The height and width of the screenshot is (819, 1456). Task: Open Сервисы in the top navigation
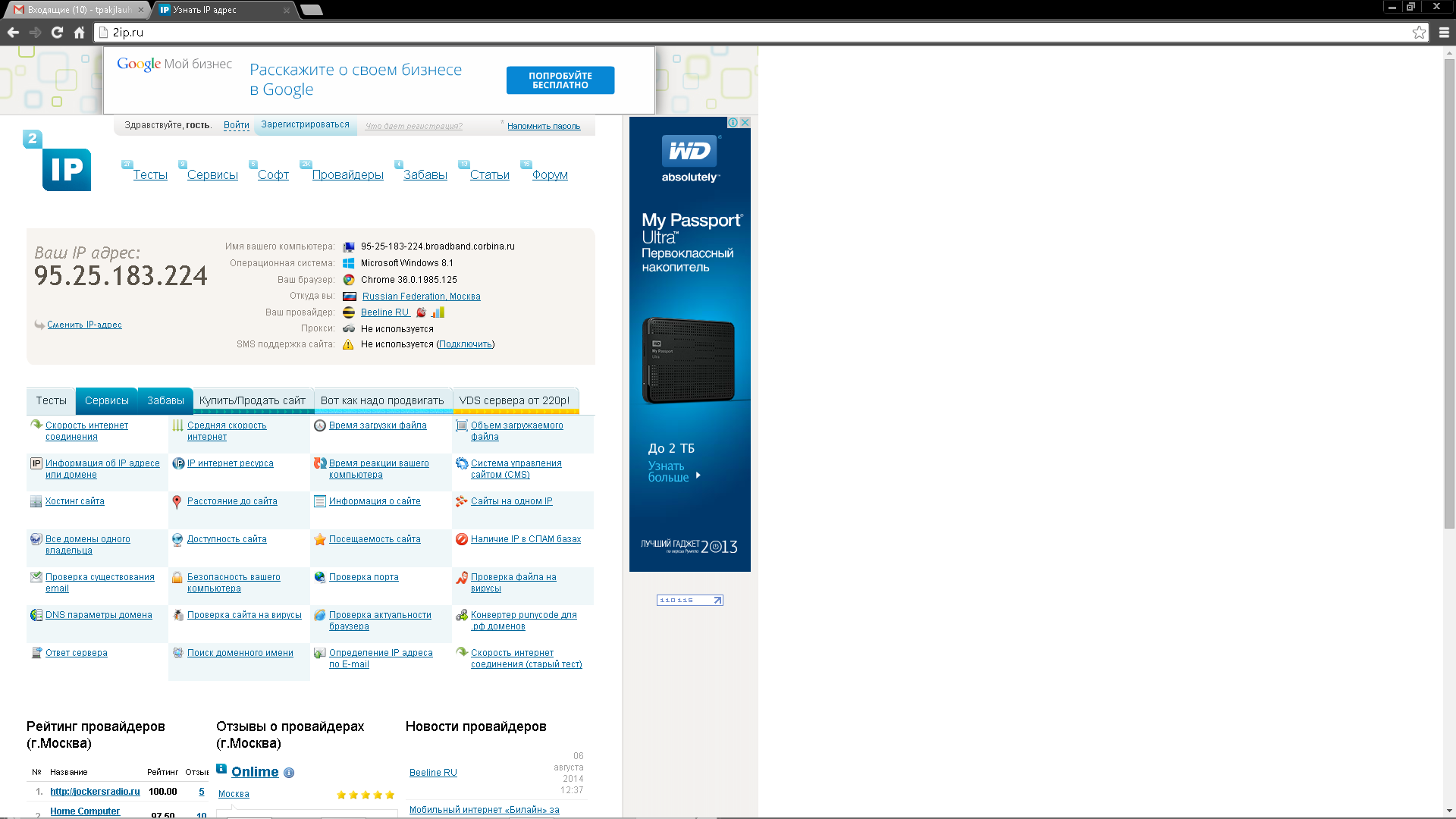[x=212, y=175]
